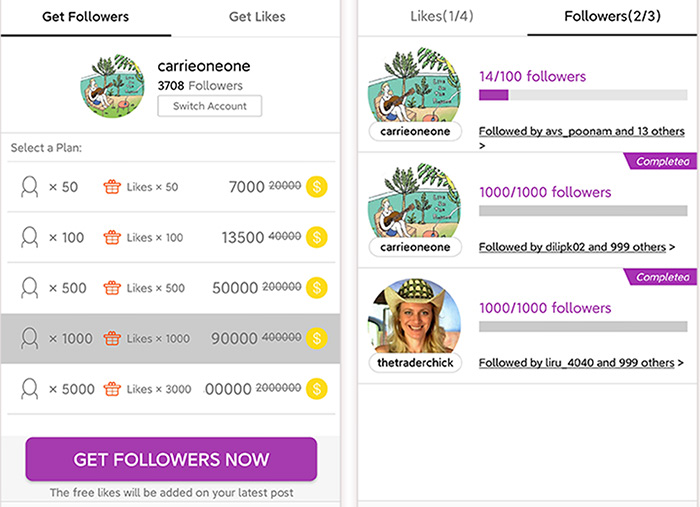Click the Switch Account button
Screen dimensions: 700x507
[x=210, y=106]
